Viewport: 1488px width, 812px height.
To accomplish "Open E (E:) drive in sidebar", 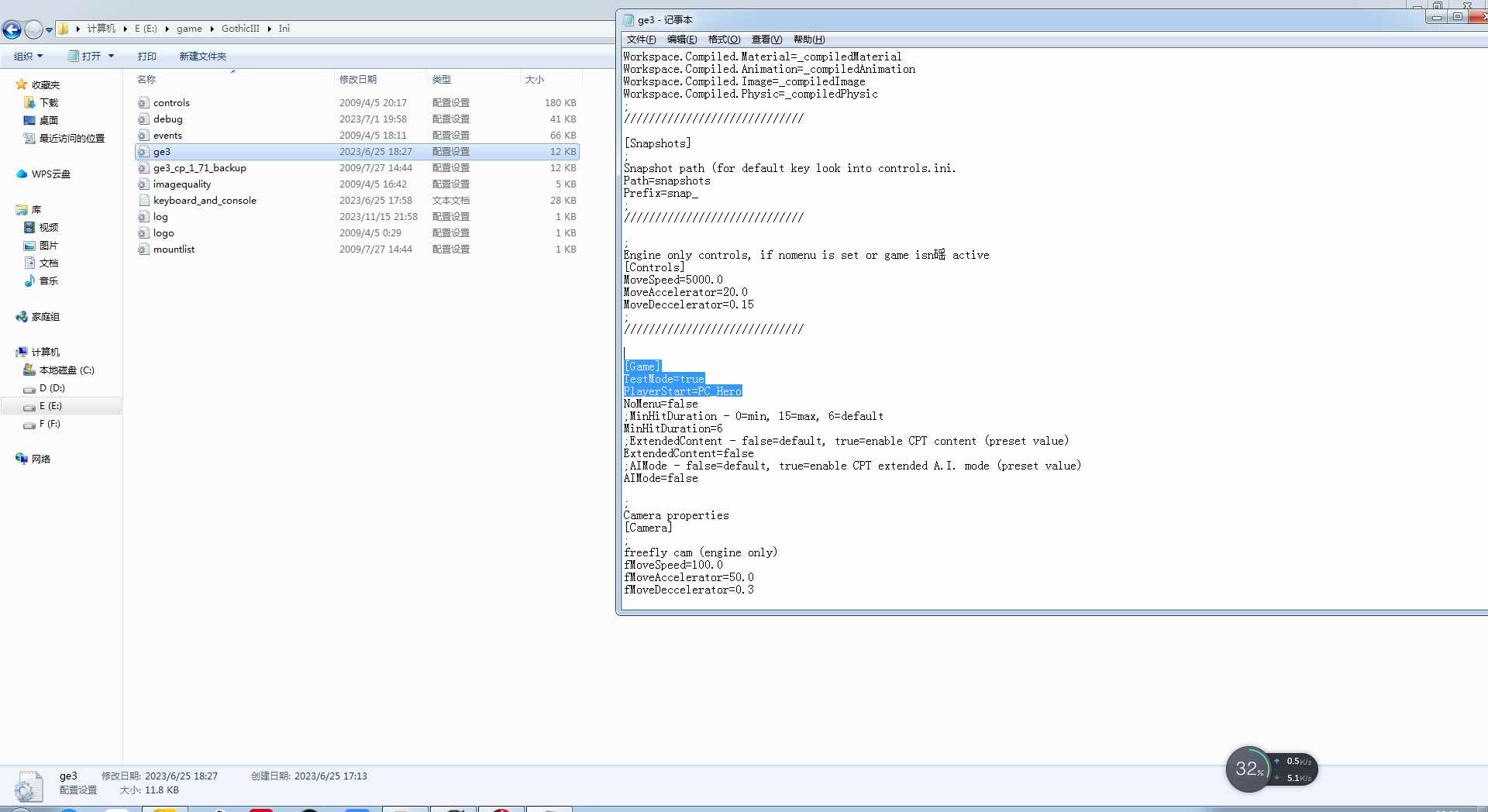I will coord(50,405).
